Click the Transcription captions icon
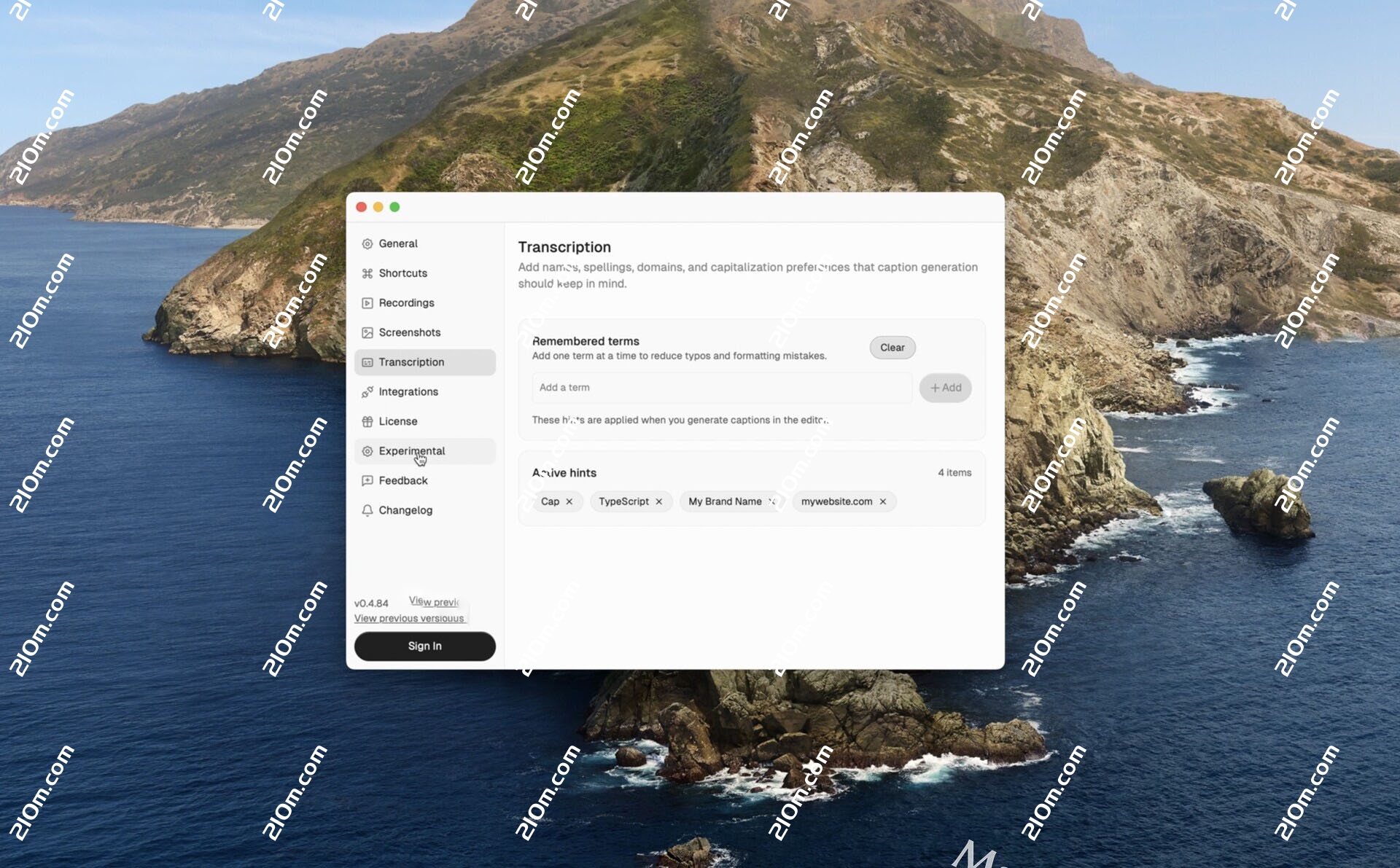This screenshot has width=1400, height=868. (367, 362)
